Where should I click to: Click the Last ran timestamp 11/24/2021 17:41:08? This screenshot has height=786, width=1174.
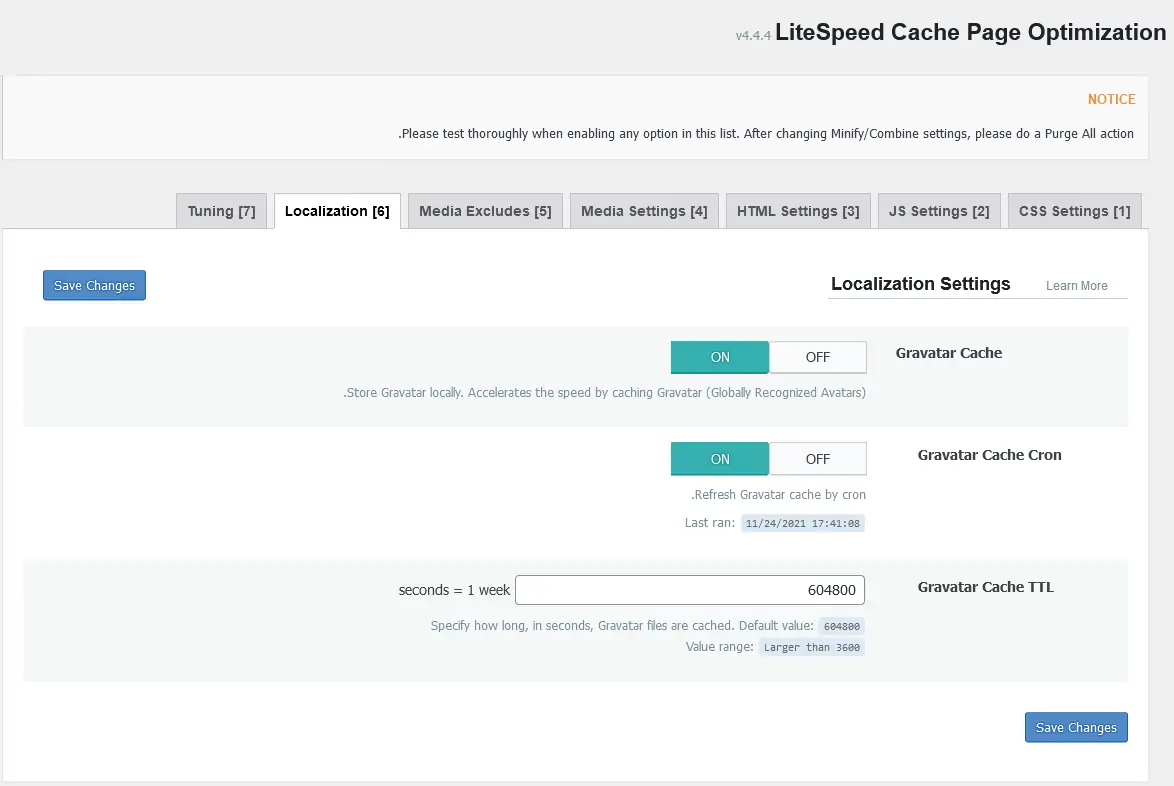[x=802, y=523]
